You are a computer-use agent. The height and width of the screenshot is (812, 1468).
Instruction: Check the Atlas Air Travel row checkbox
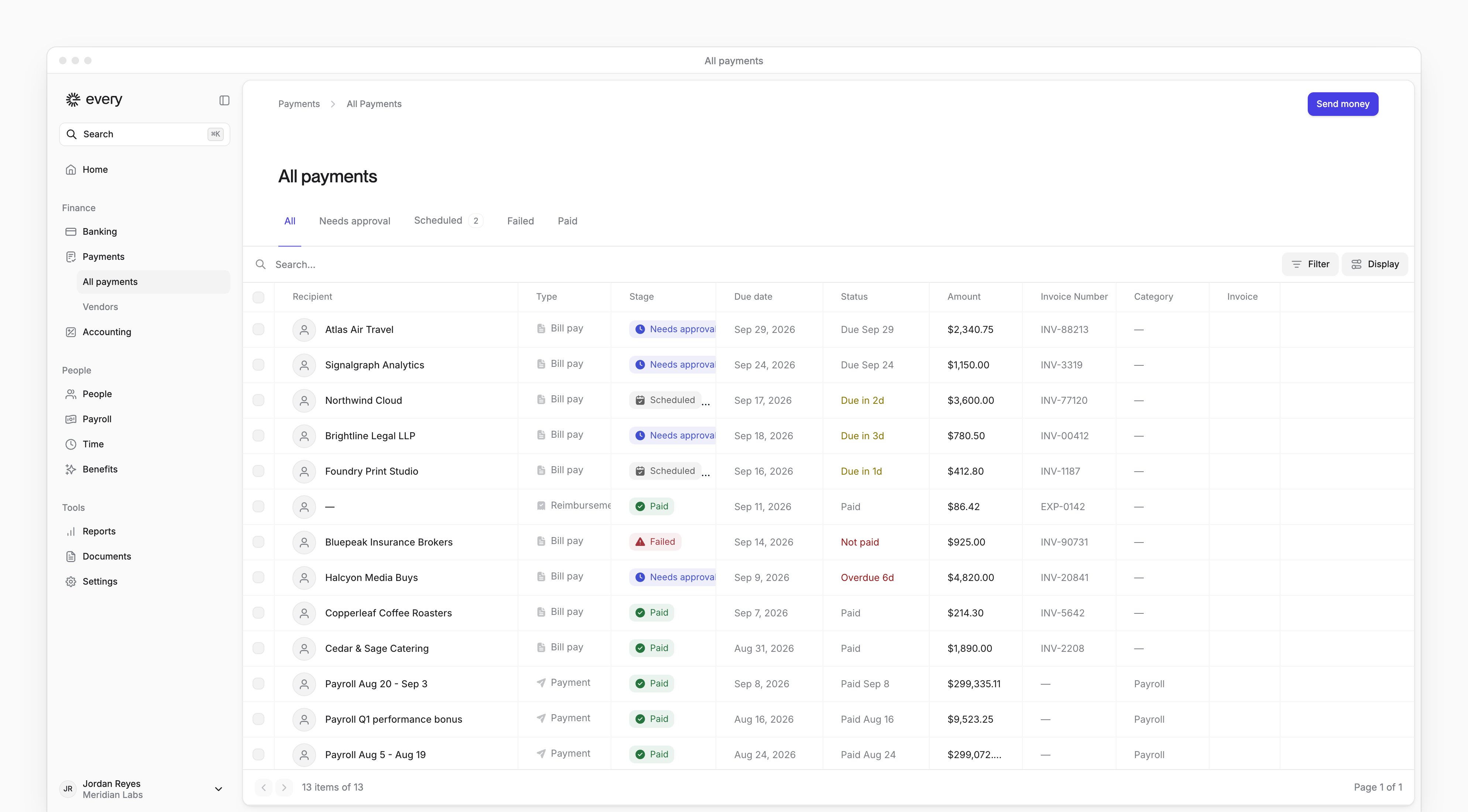tap(258, 330)
